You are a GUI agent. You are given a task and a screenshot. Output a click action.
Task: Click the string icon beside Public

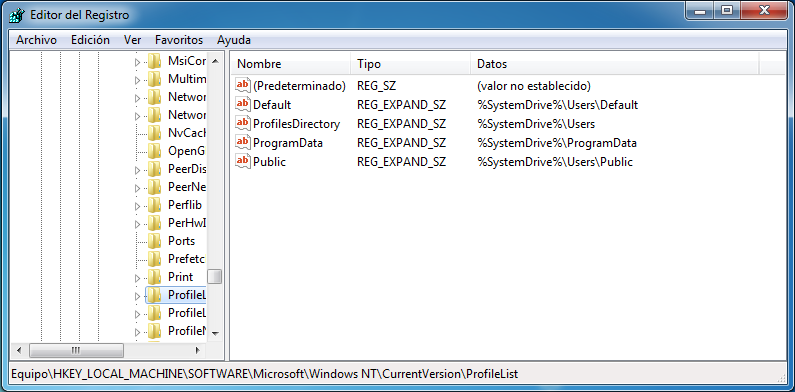[243, 161]
